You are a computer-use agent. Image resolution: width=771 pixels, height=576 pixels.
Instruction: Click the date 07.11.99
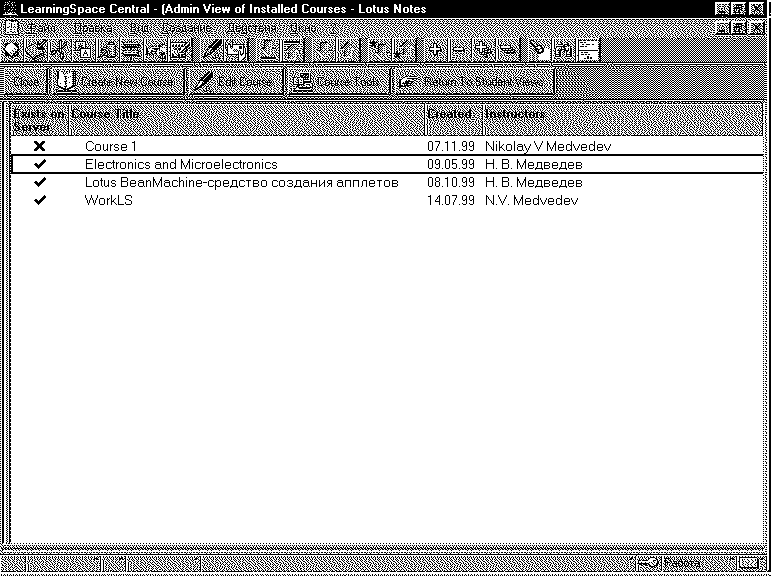point(451,146)
